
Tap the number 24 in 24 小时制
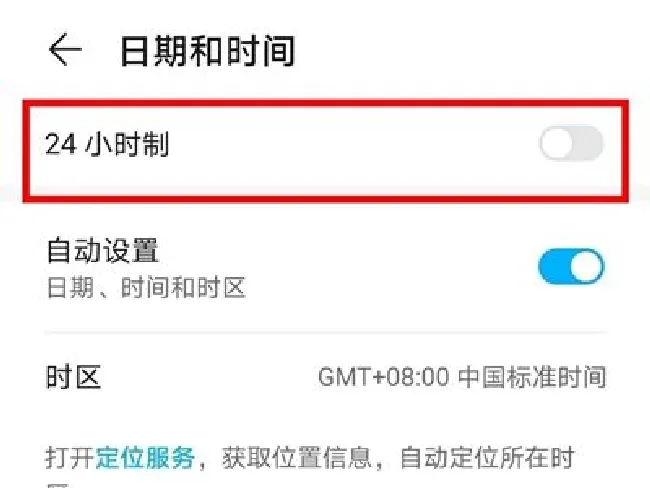pos(61,144)
